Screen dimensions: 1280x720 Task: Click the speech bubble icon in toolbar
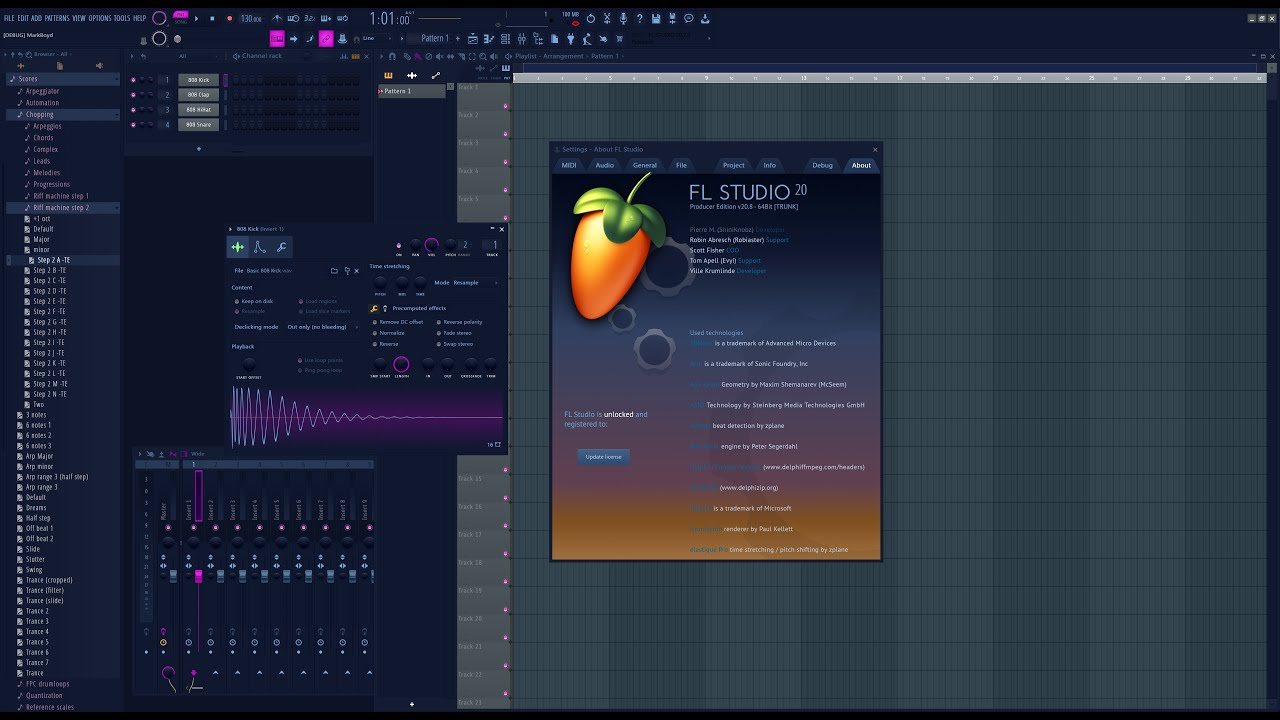click(688, 18)
